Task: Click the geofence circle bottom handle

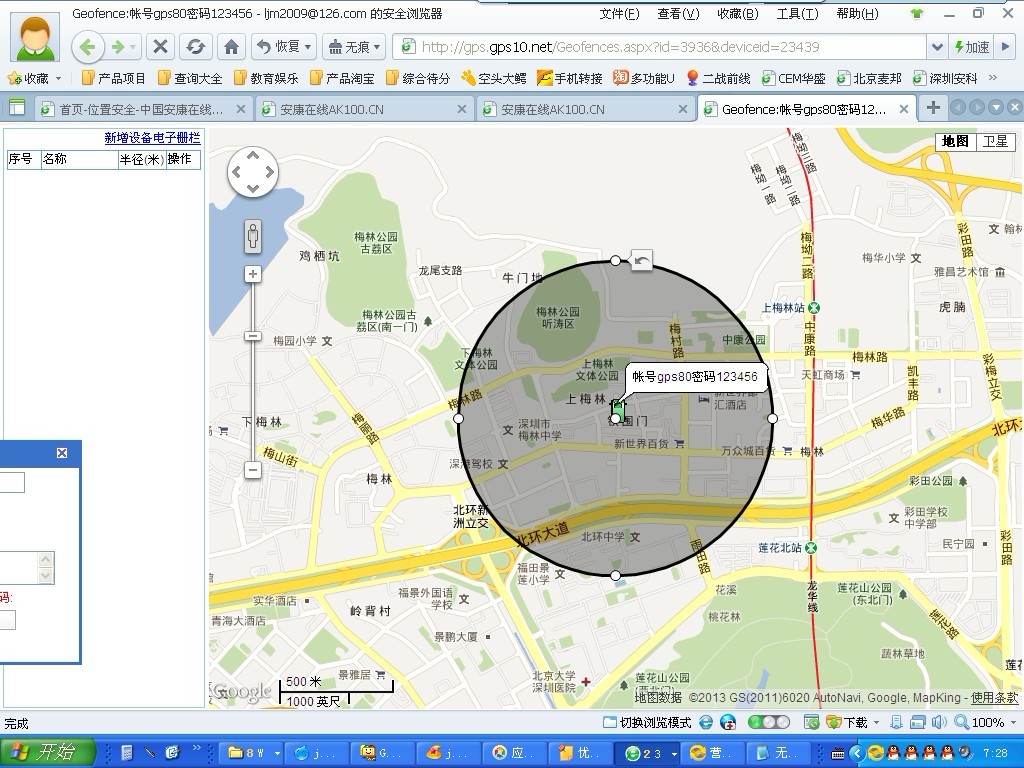Action: pos(615,575)
